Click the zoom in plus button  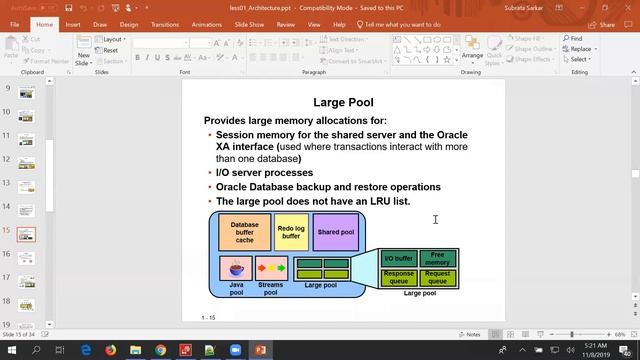609,334
